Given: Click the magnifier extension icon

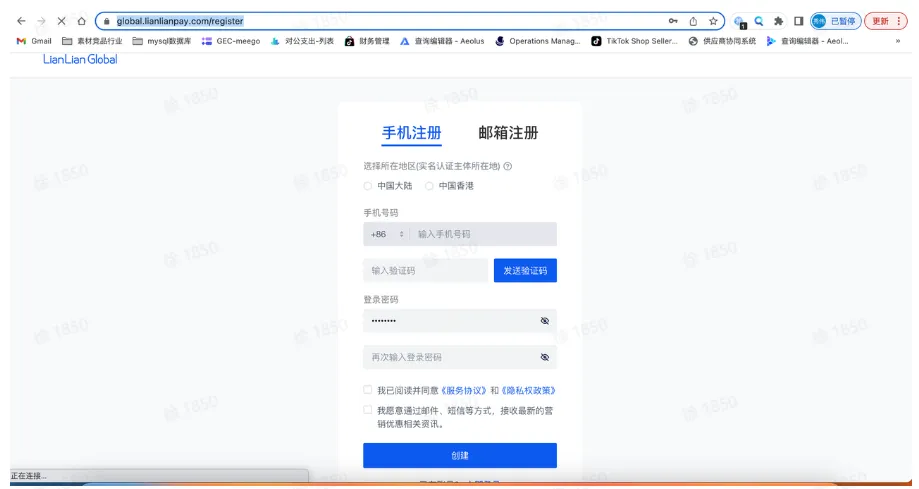Looking at the screenshot, I should pyautogui.click(x=759, y=21).
